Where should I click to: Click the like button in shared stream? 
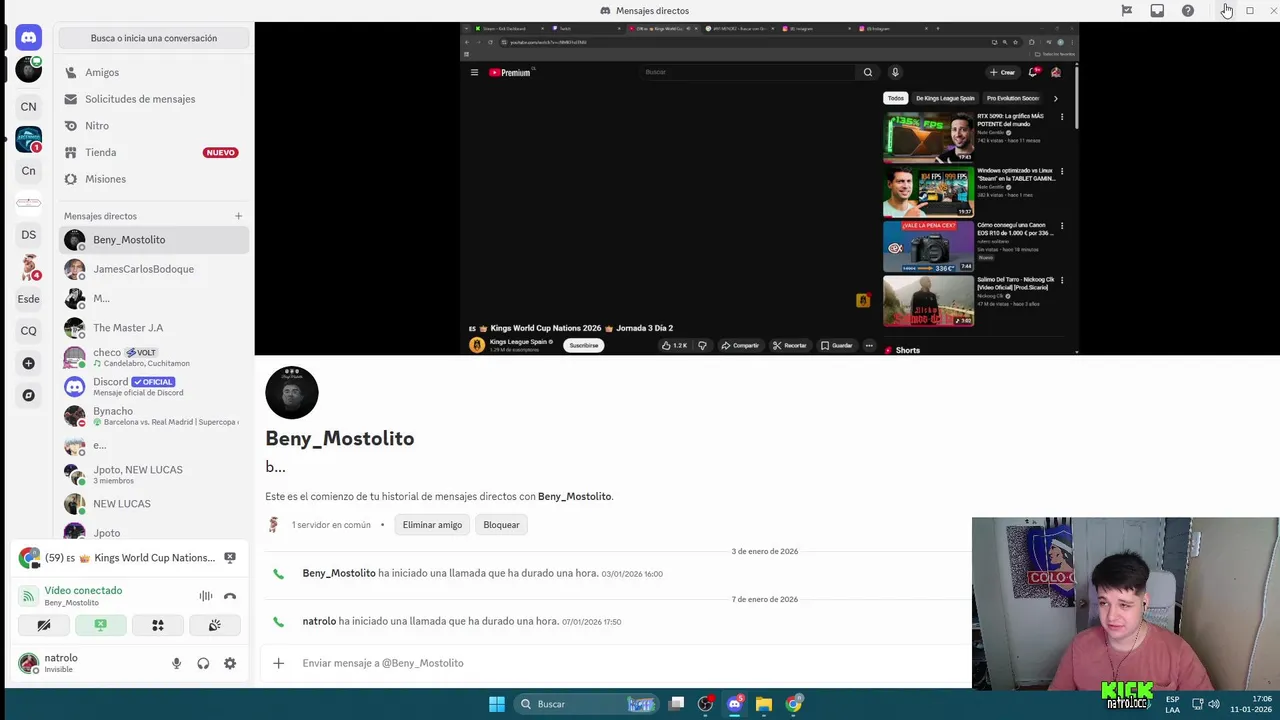pyautogui.click(x=673, y=345)
